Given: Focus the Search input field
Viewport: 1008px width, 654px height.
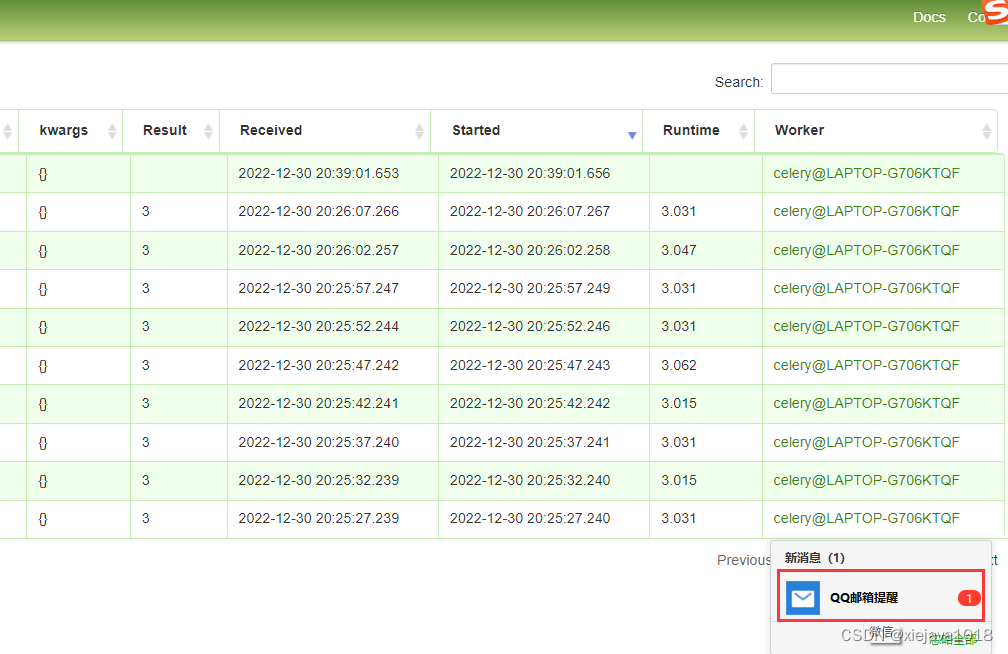Looking at the screenshot, I should tap(888, 80).
